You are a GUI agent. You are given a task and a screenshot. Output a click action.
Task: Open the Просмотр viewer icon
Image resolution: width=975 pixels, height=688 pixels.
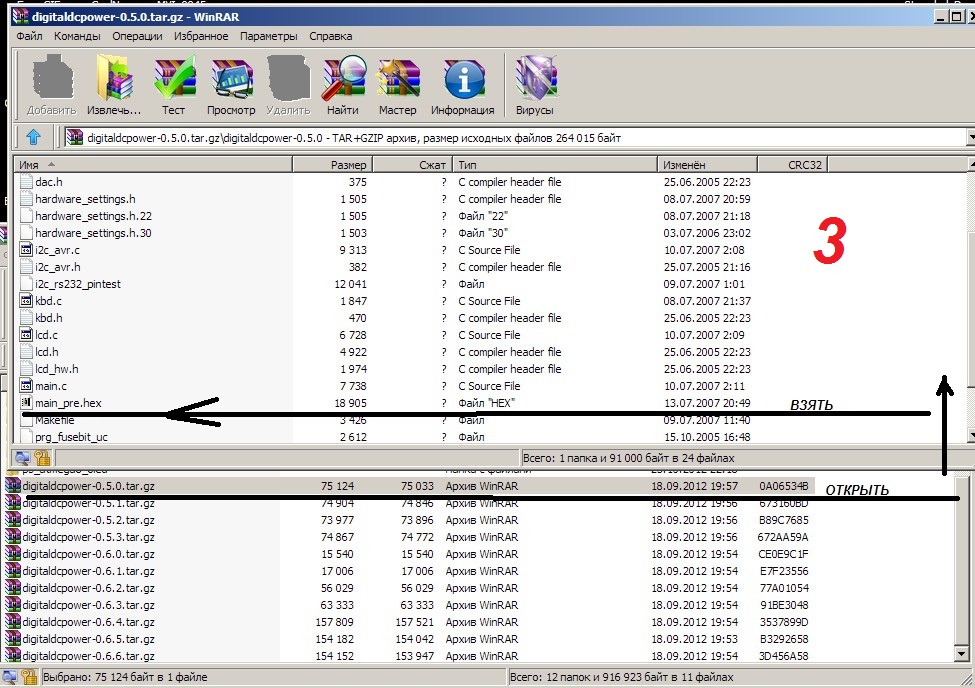(x=231, y=79)
